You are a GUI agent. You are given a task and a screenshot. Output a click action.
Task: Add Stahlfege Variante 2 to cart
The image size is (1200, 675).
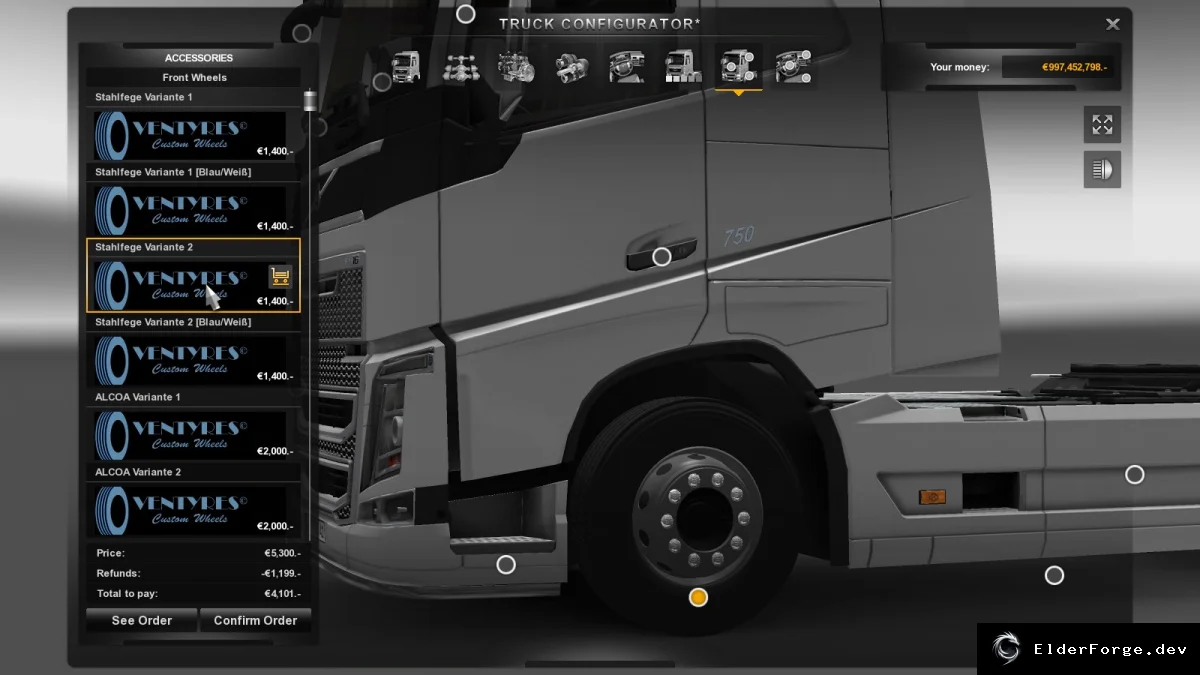pos(280,277)
